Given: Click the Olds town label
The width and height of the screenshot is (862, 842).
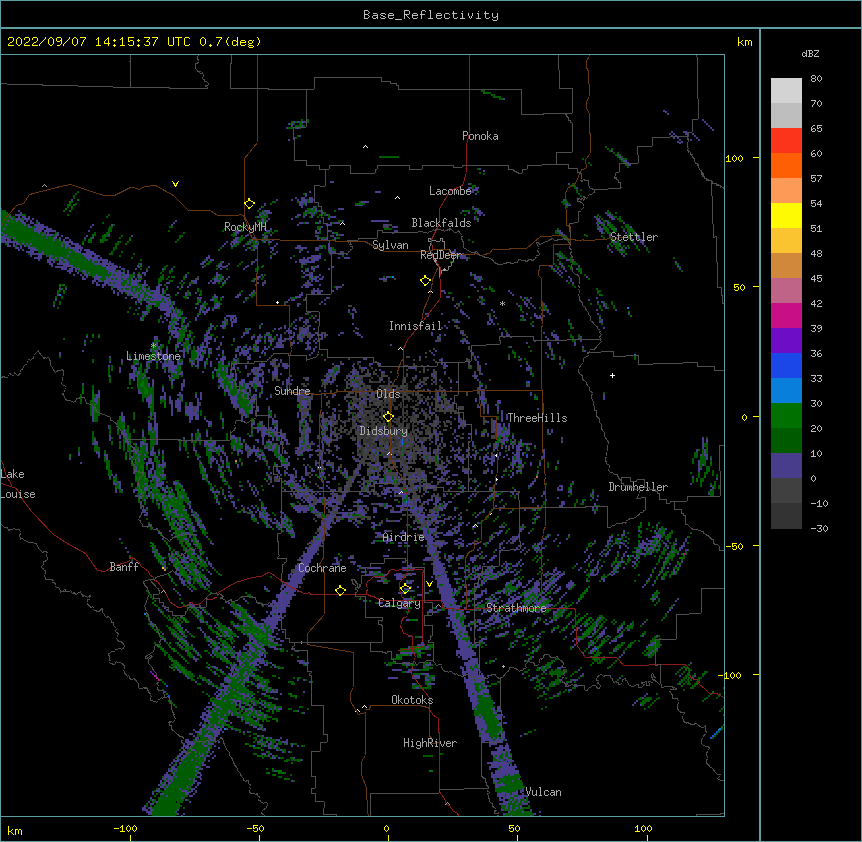Looking at the screenshot, I should click(388, 394).
